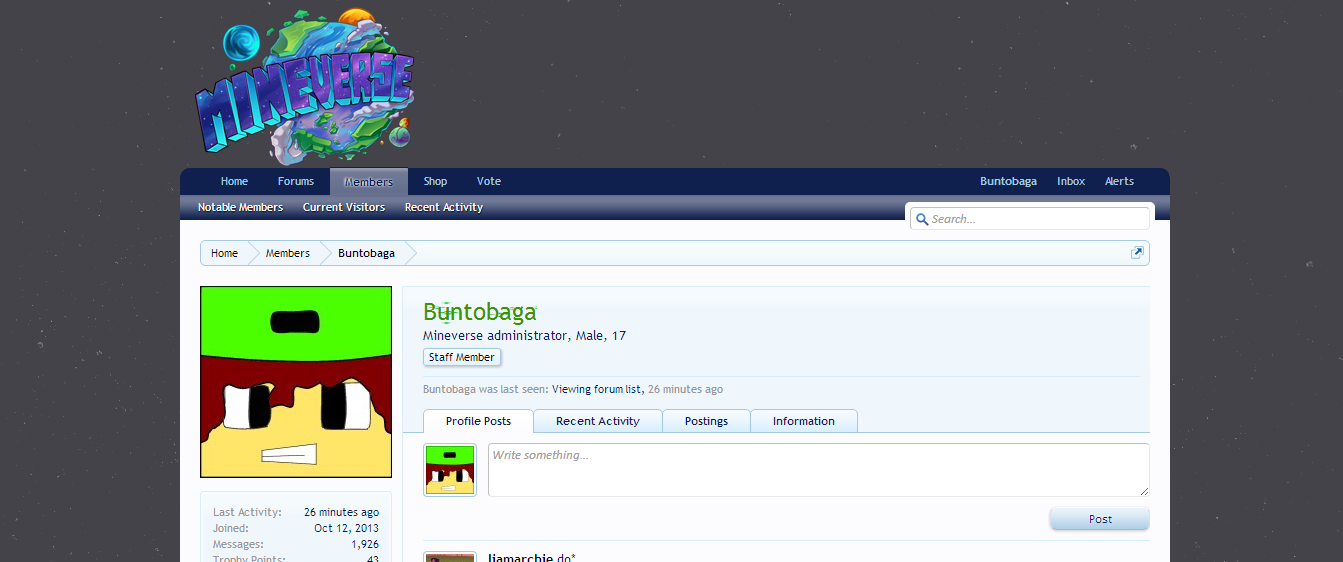Screen dimensions: 1343x562
Task: Open the Messages count 1,926
Action: pyautogui.click(x=365, y=544)
